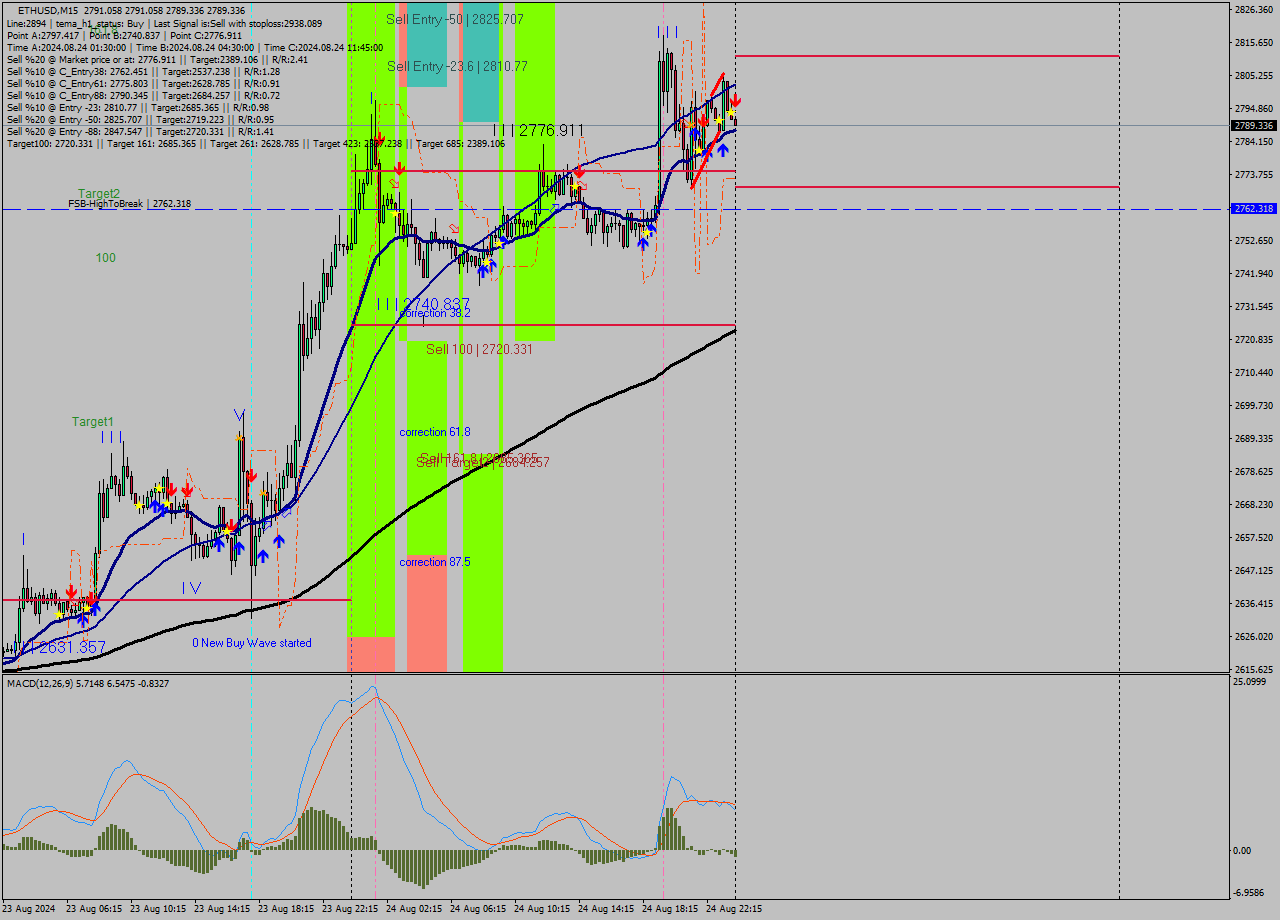
Task: Click the 'Sell 100 | 2720.331' text label
Action: 478,350
